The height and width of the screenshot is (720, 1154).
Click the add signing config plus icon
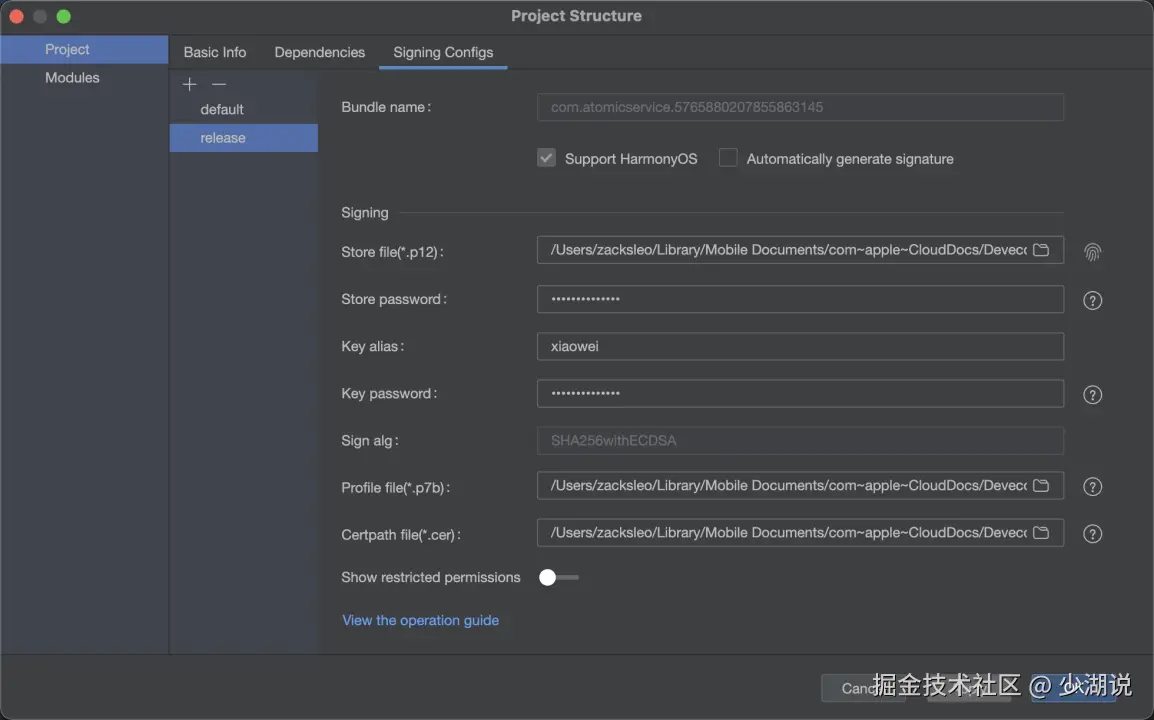point(190,84)
